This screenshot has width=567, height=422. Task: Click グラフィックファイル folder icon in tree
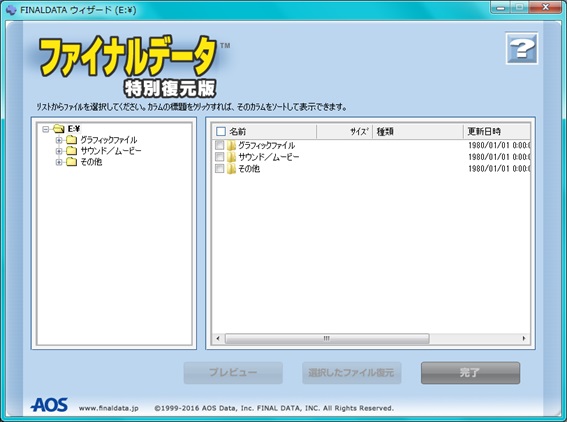click(71, 140)
